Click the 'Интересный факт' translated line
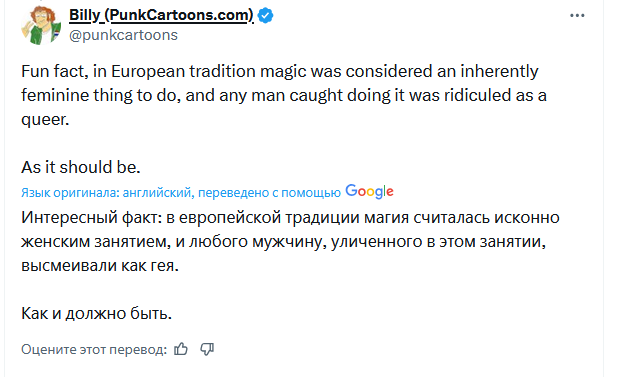Image resolution: width=627 pixels, height=377 pixels. 290,218
